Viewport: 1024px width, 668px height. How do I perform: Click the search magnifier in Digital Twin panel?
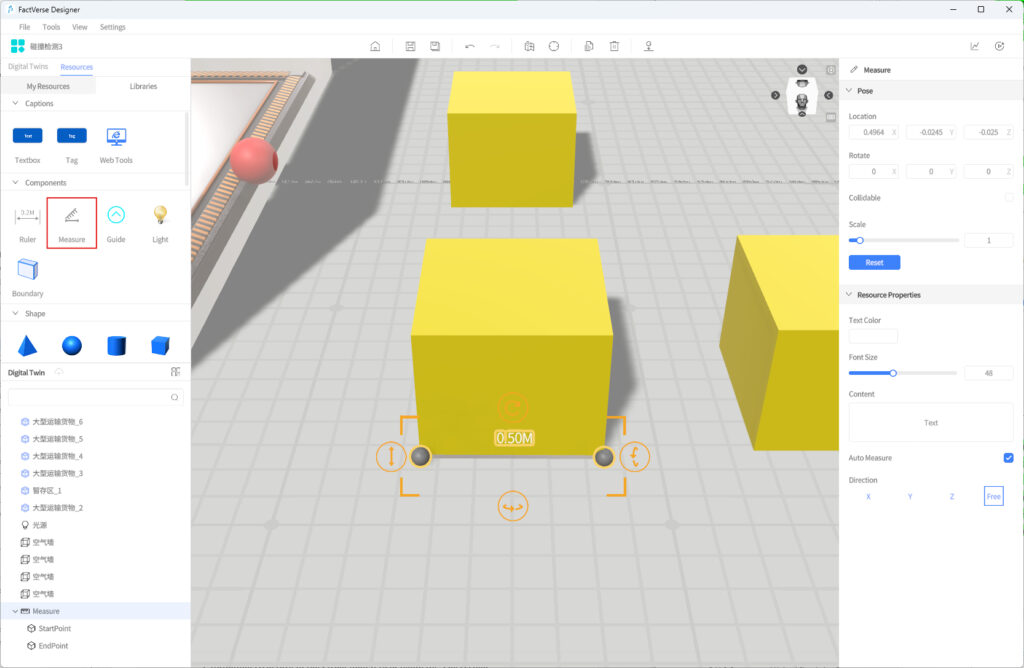click(174, 397)
